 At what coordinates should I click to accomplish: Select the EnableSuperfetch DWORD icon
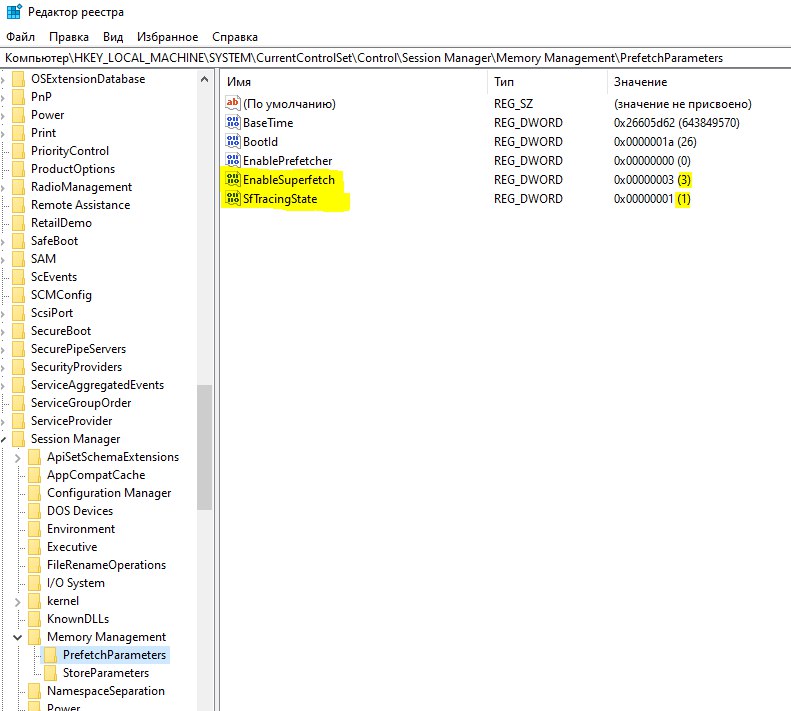(233, 180)
